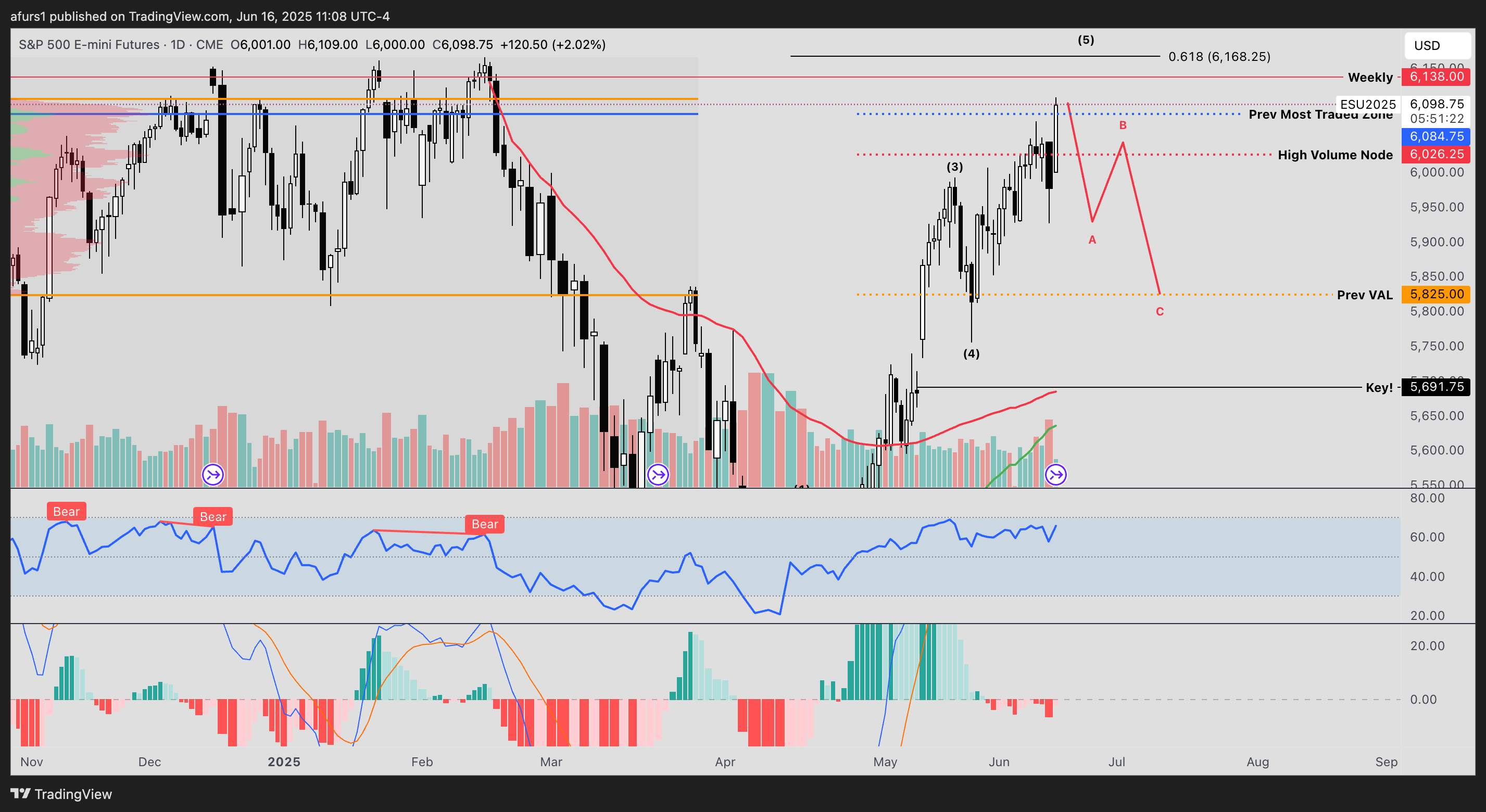Click the 0.00 value on histogram axis
Screen dimensions: 1486x812
[1423, 700]
